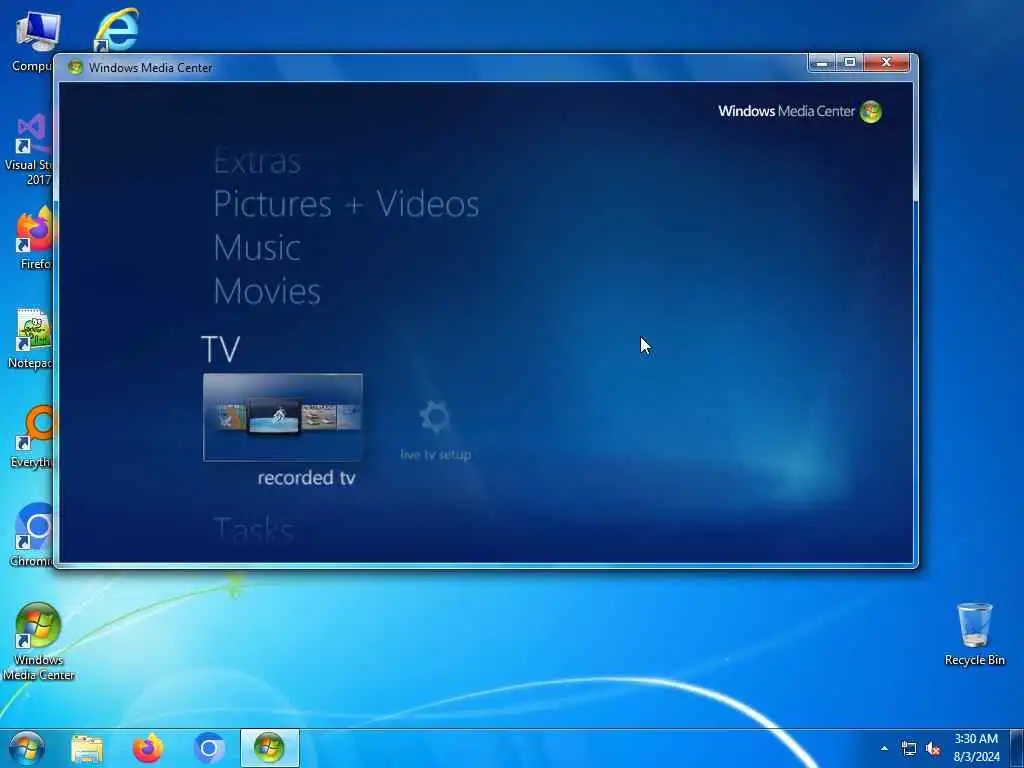
Task: Select the Recycle Bin desktop icon
Action: click(974, 633)
